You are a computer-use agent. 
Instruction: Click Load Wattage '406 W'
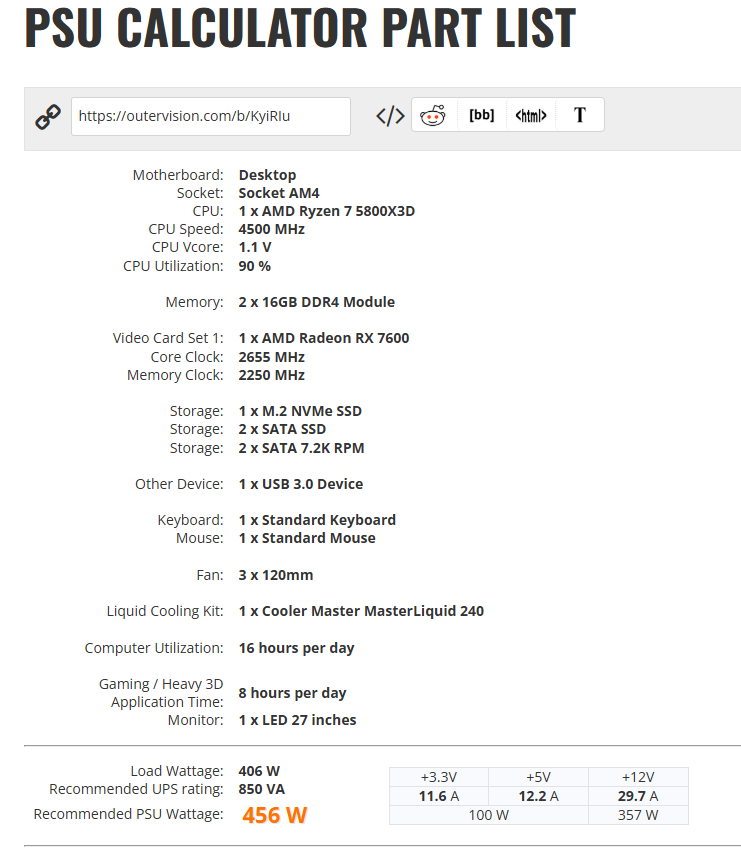pos(259,771)
